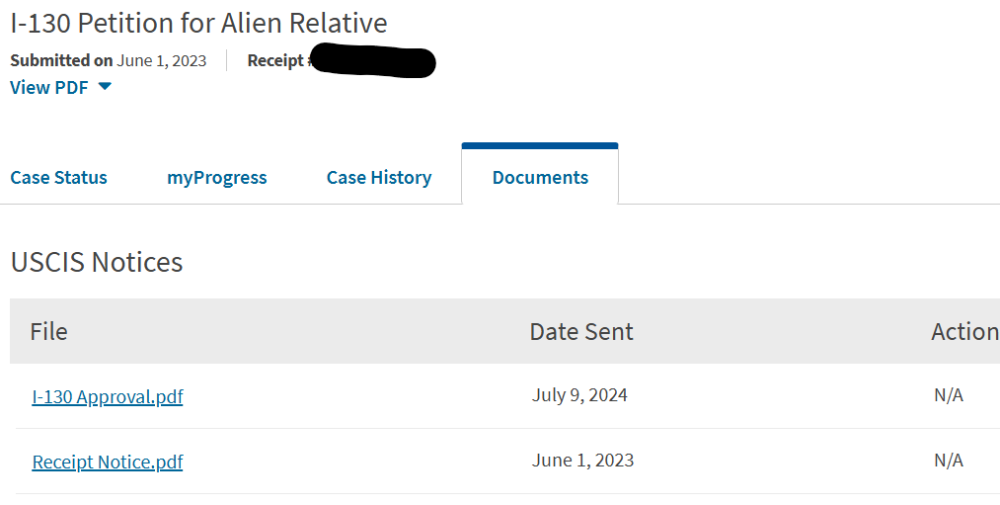
Task: Click the Submitted on June 1, 2023 text
Action: (108, 61)
